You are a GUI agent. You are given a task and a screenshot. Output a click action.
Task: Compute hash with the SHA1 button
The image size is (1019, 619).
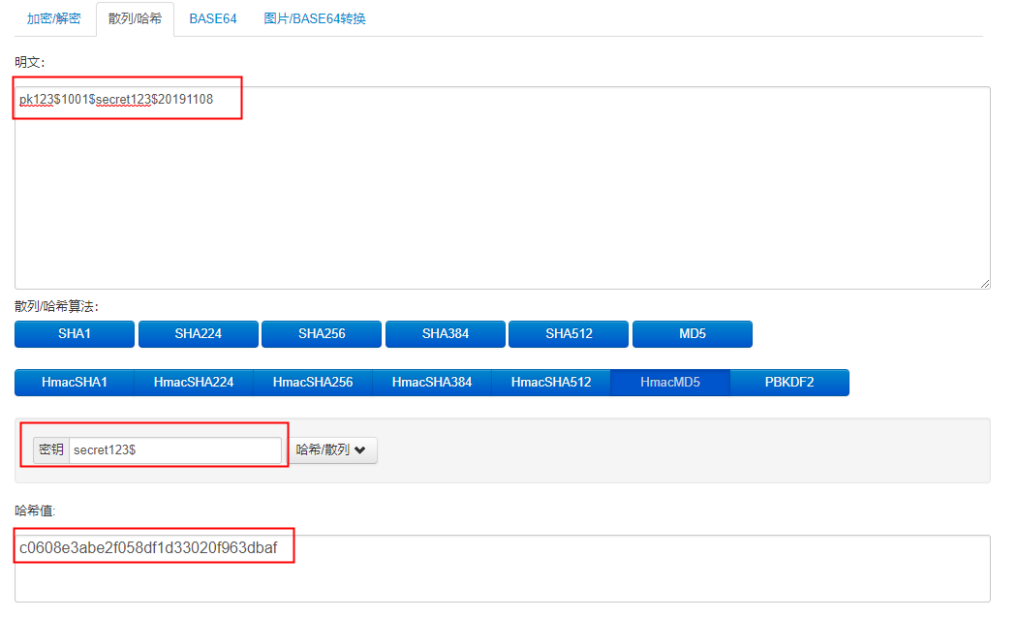74,334
